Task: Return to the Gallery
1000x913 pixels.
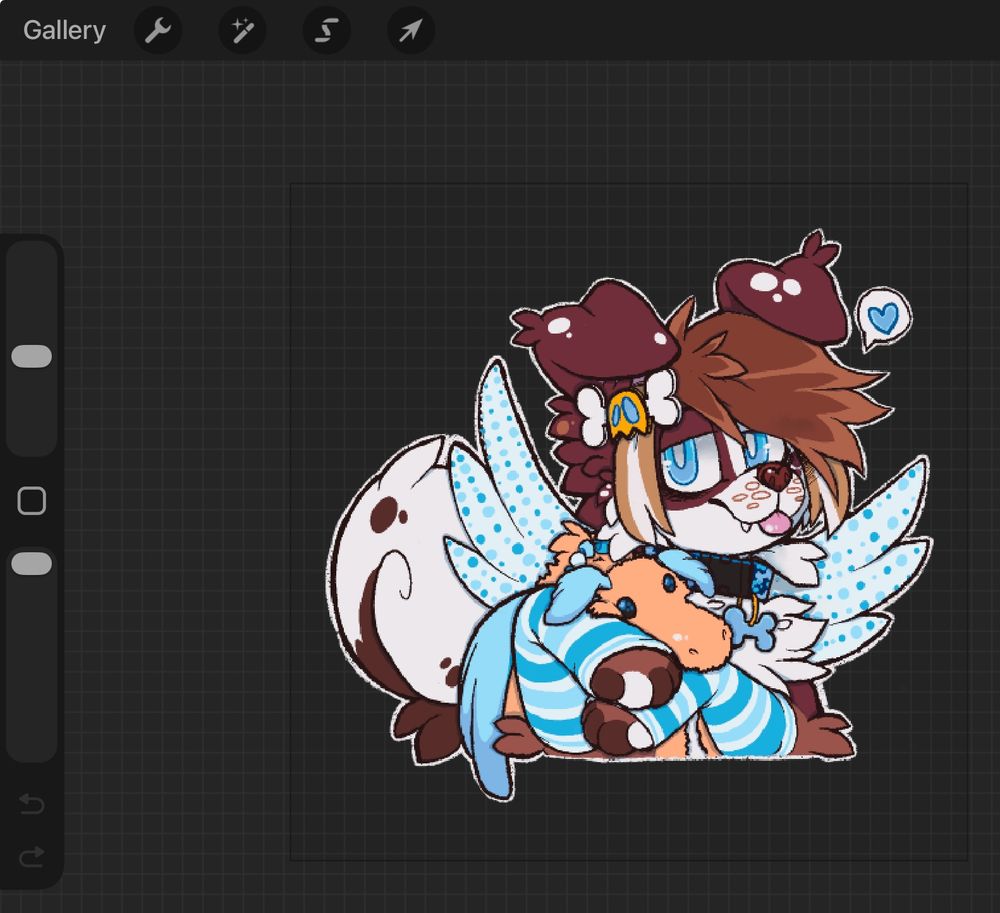Action: [63, 30]
